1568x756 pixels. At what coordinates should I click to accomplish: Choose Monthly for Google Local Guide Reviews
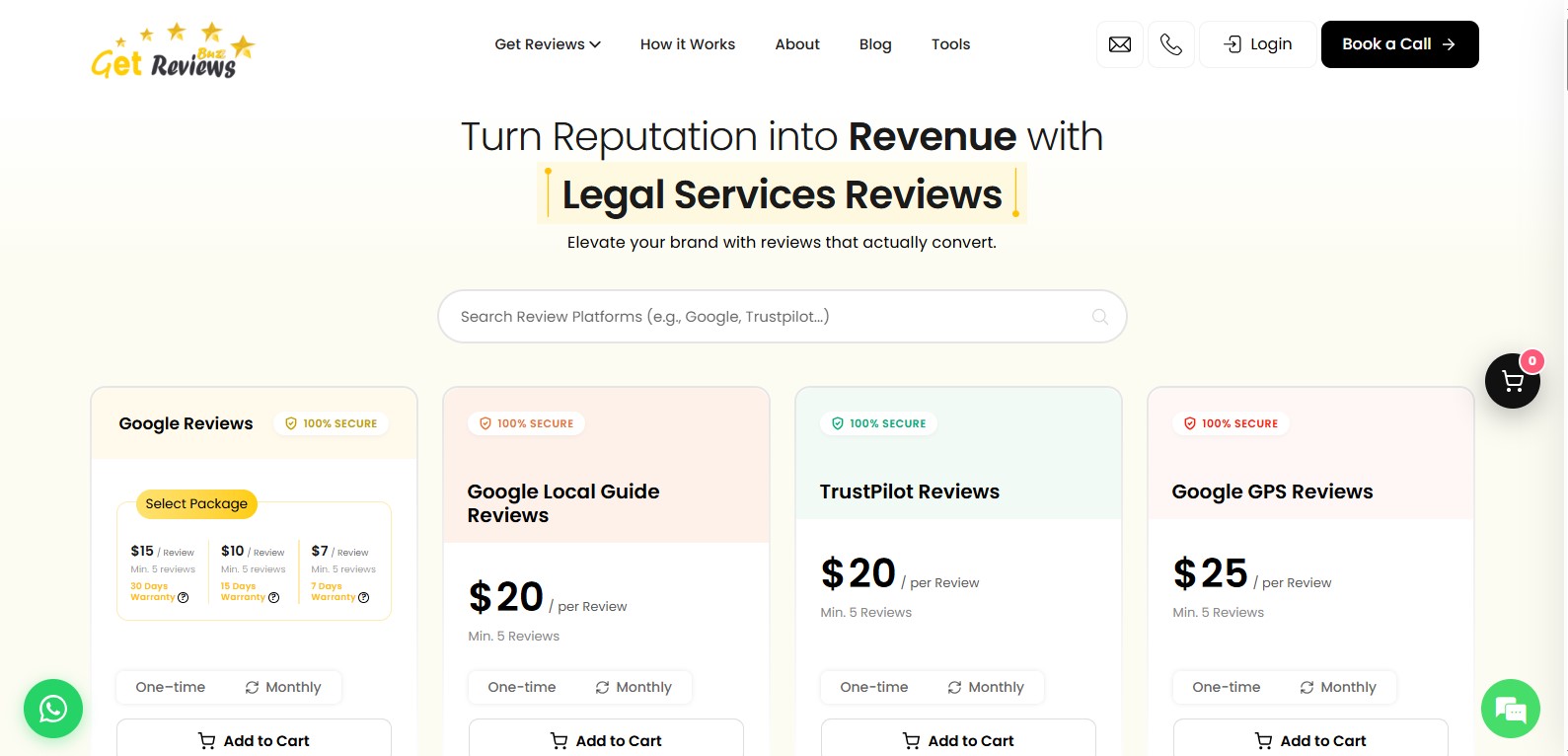click(x=634, y=688)
